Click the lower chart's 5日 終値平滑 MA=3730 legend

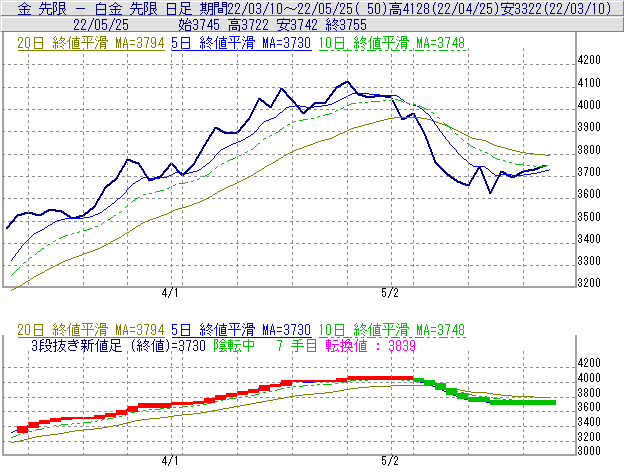tap(241, 330)
